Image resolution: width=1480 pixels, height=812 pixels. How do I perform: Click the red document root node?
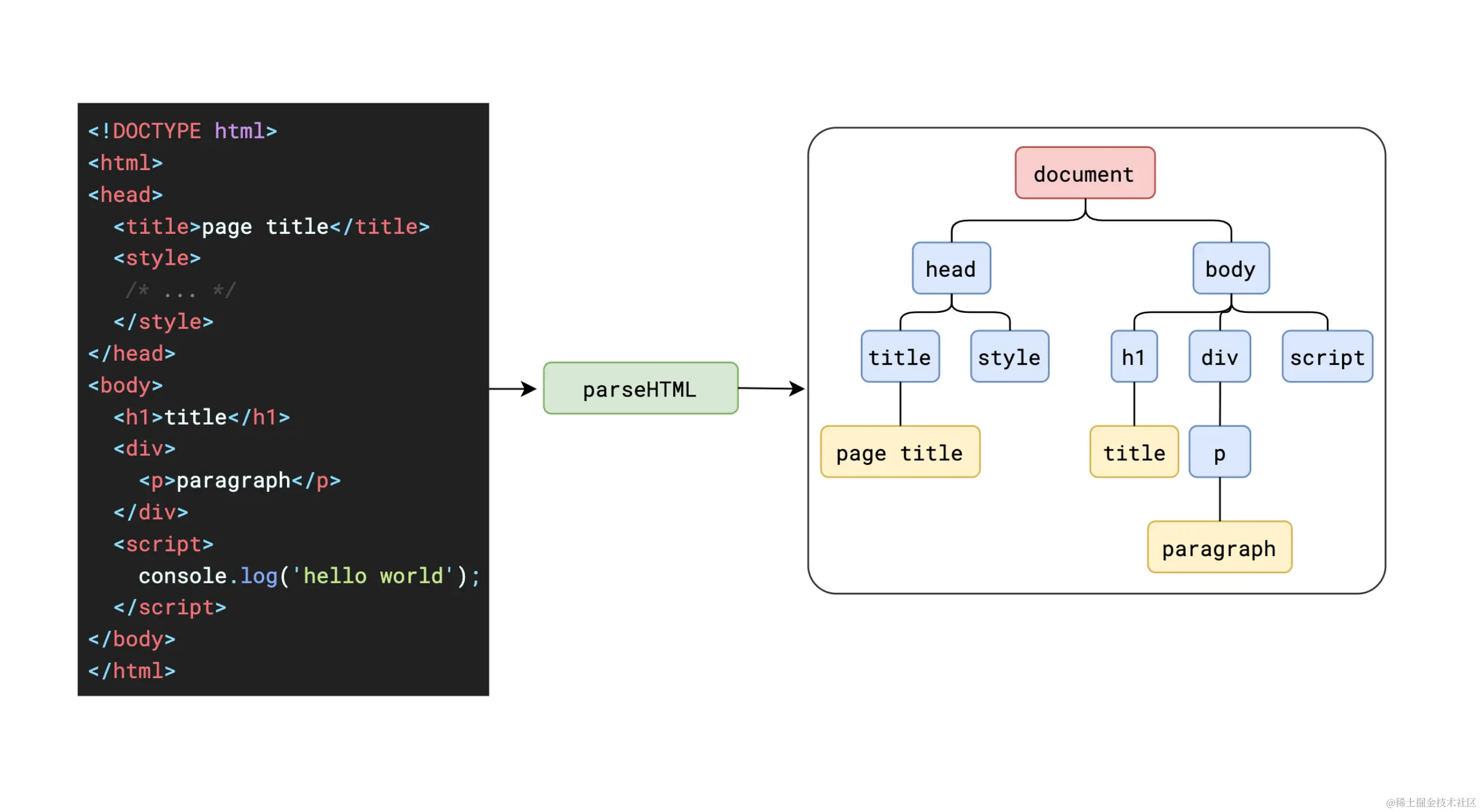(1084, 173)
